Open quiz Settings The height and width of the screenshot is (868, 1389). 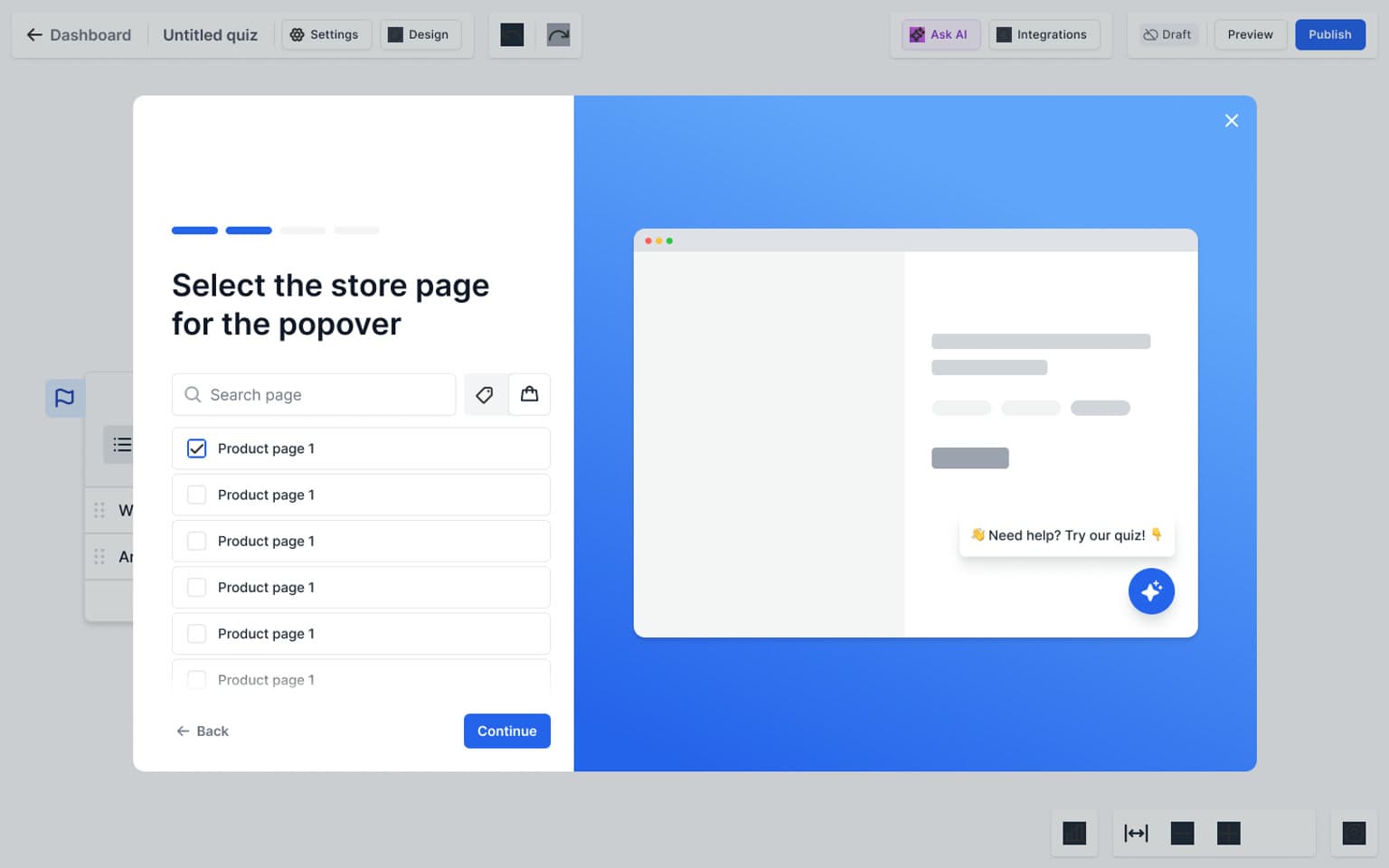(x=326, y=34)
